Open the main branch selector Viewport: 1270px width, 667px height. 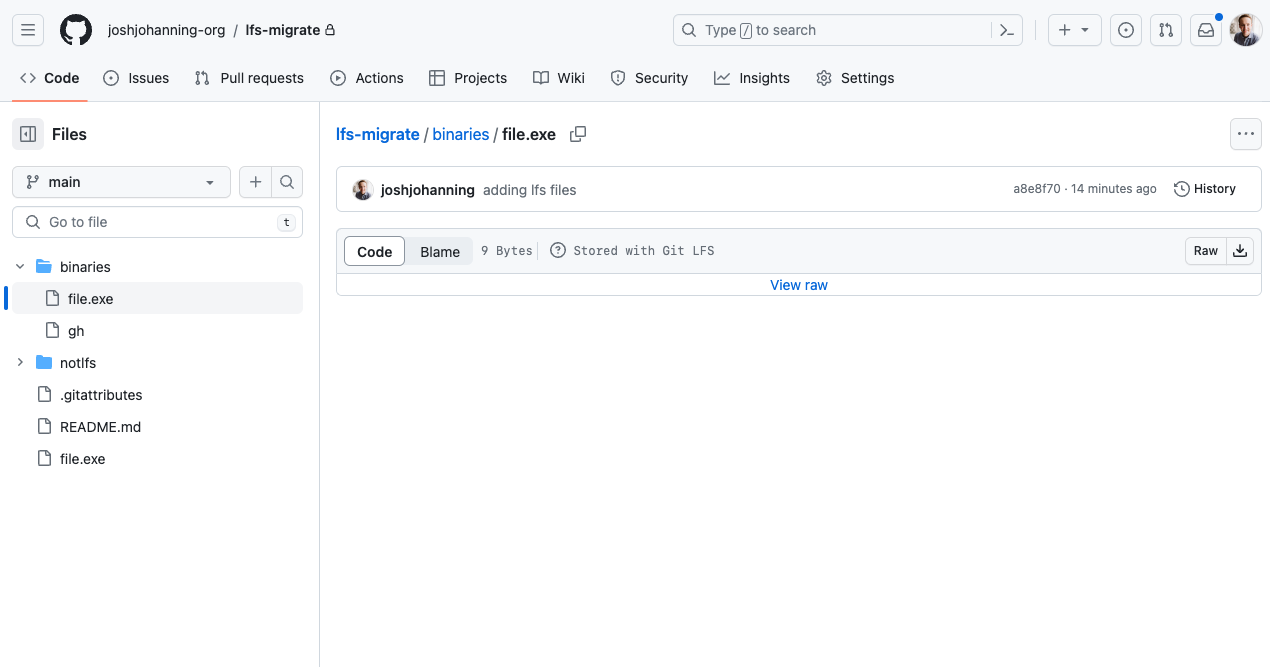pos(120,182)
